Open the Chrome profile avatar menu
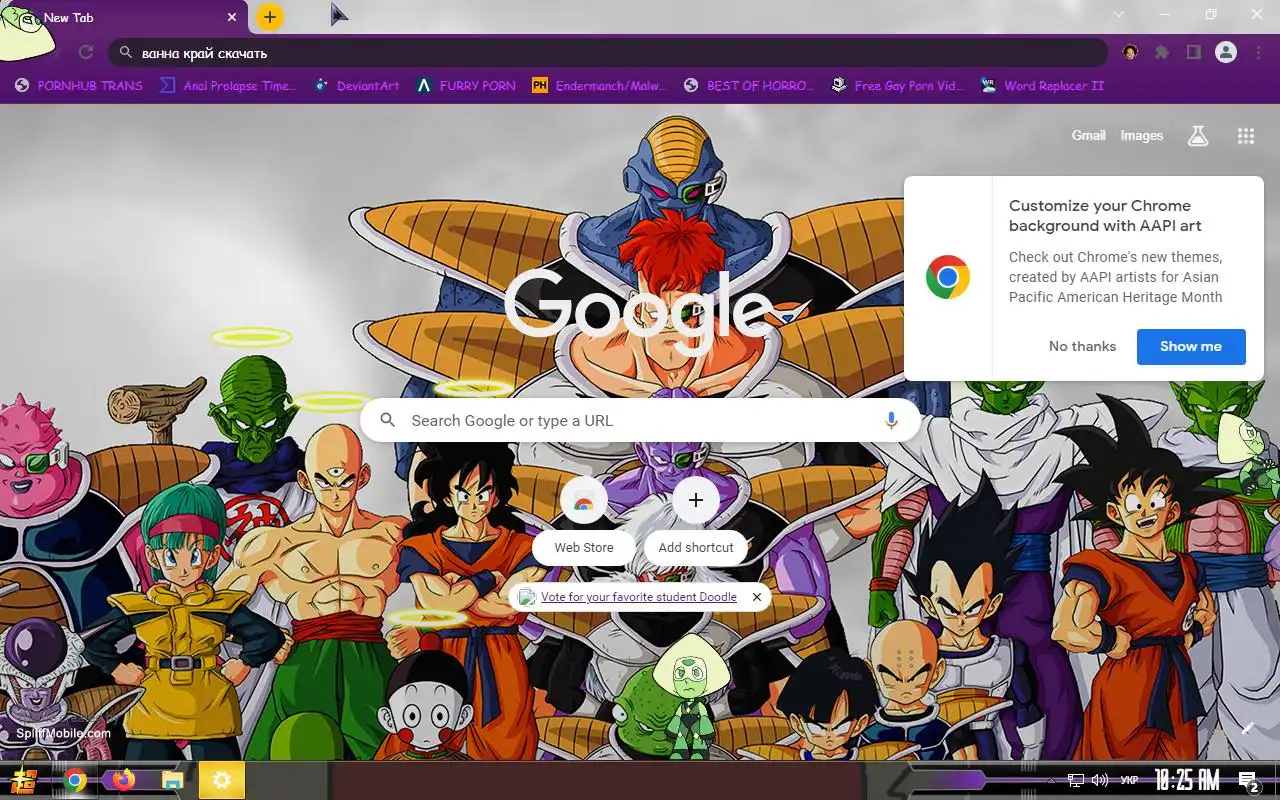The height and width of the screenshot is (800, 1280). (x=1226, y=52)
